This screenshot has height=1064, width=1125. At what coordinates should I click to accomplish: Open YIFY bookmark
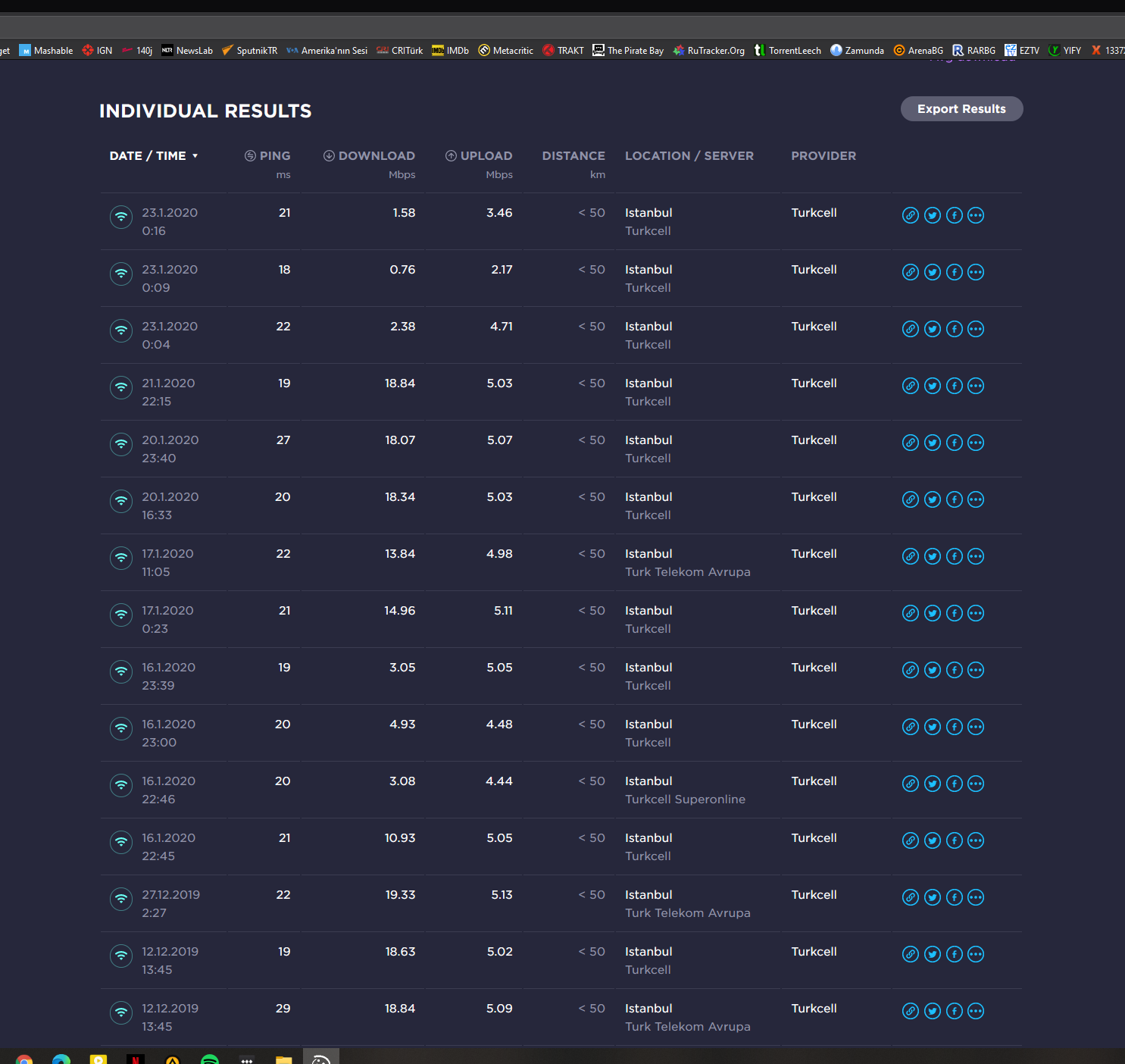tap(1064, 50)
